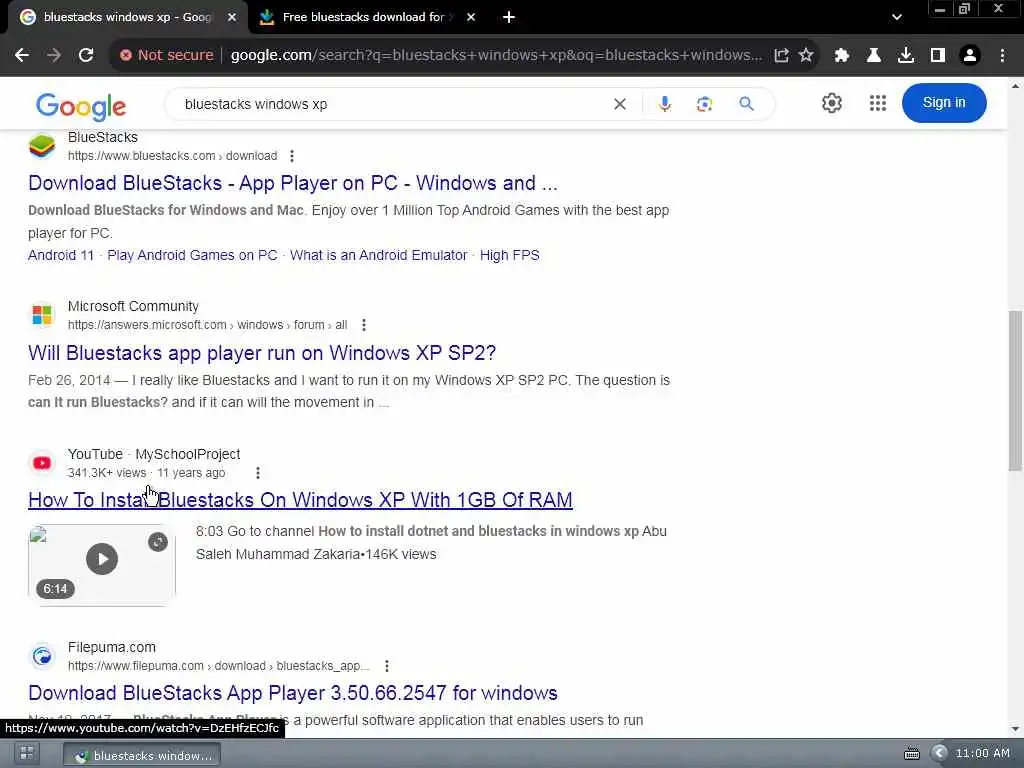Screen dimensions: 1024x768
Task: Click into the Google search input field
Action: (392, 104)
